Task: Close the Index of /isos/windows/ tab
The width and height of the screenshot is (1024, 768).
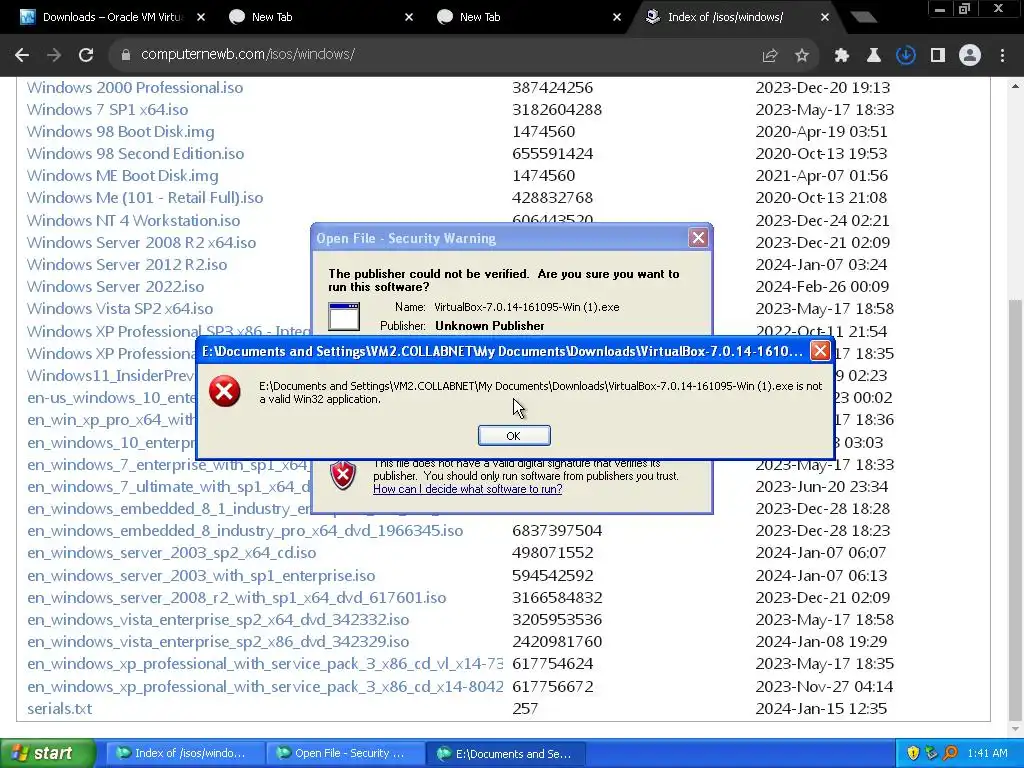Action: click(x=825, y=17)
